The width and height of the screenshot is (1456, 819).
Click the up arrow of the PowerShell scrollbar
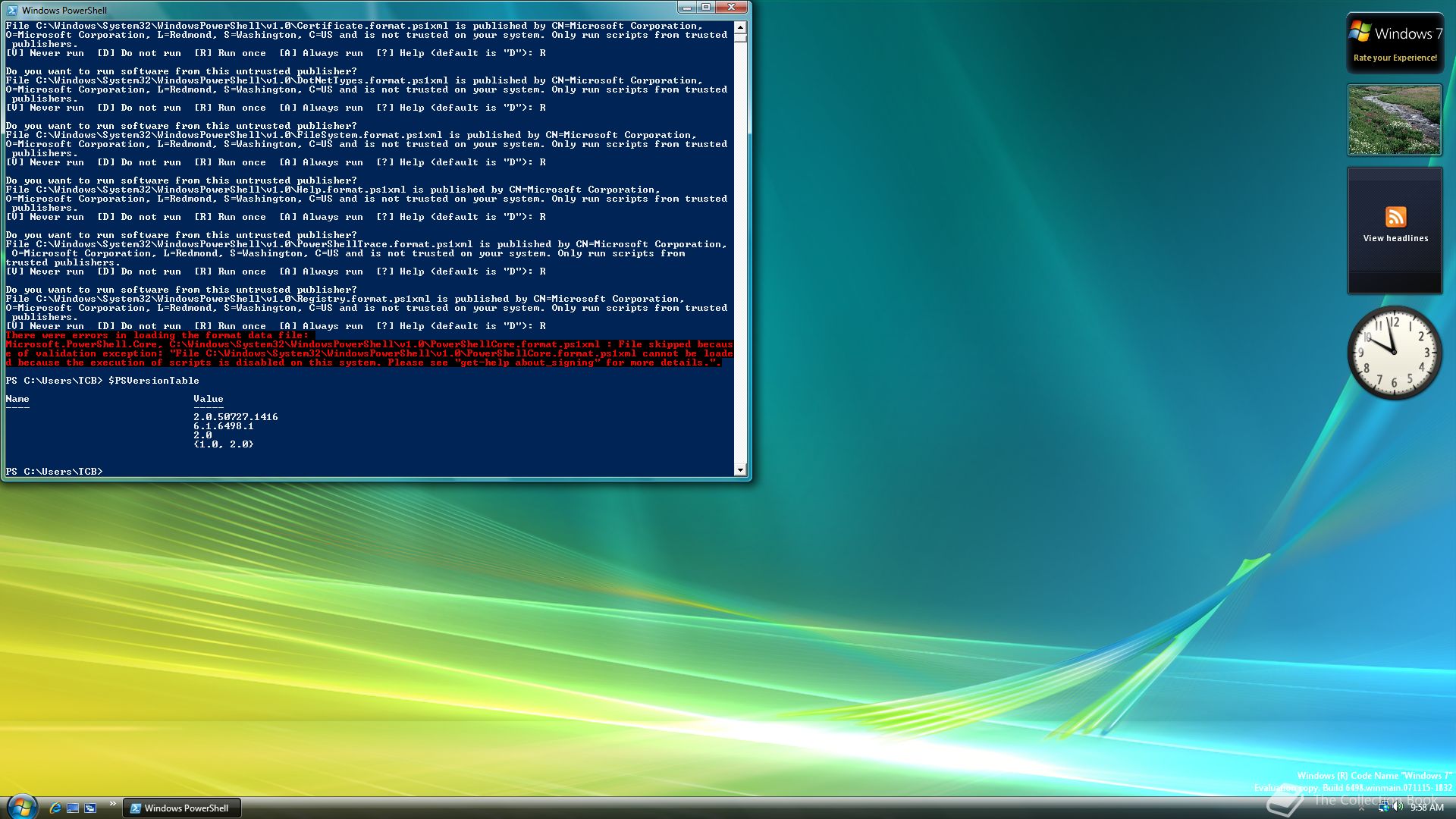pos(740,27)
